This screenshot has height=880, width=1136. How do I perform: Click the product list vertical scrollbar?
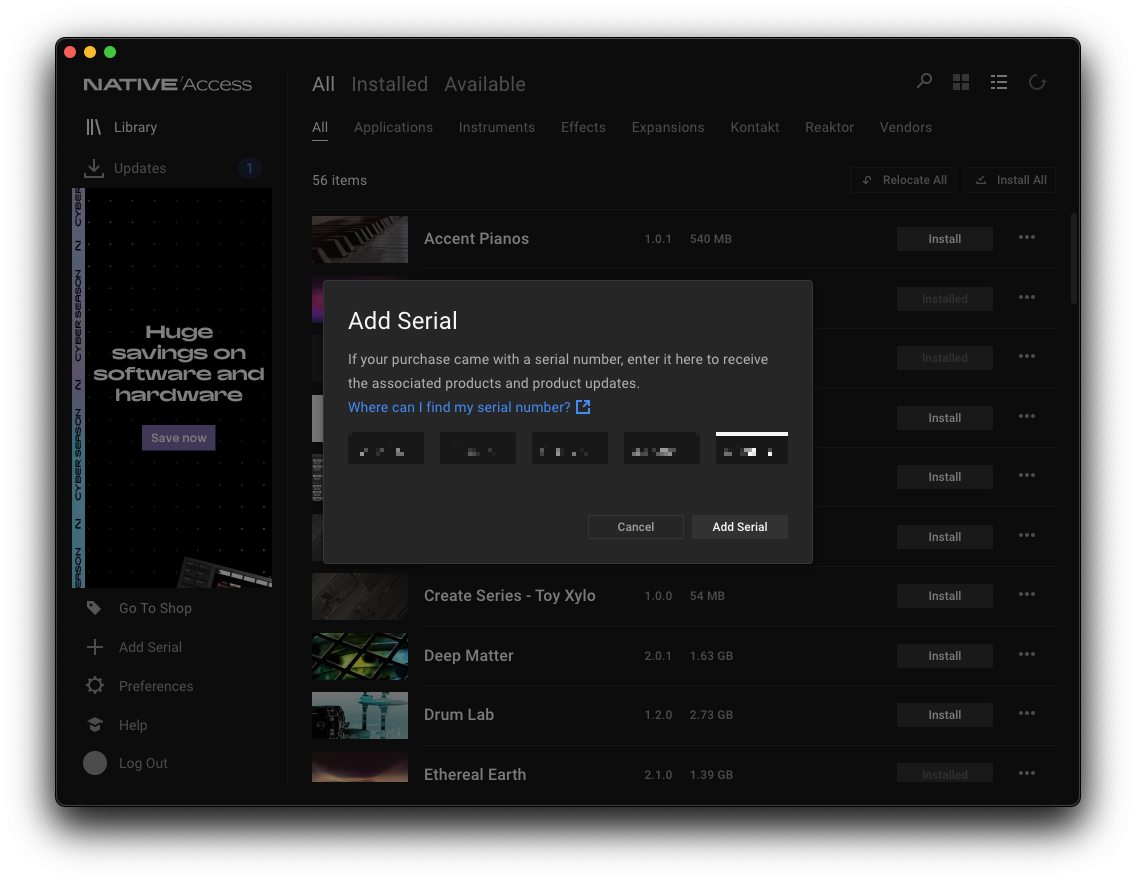click(x=1074, y=259)
